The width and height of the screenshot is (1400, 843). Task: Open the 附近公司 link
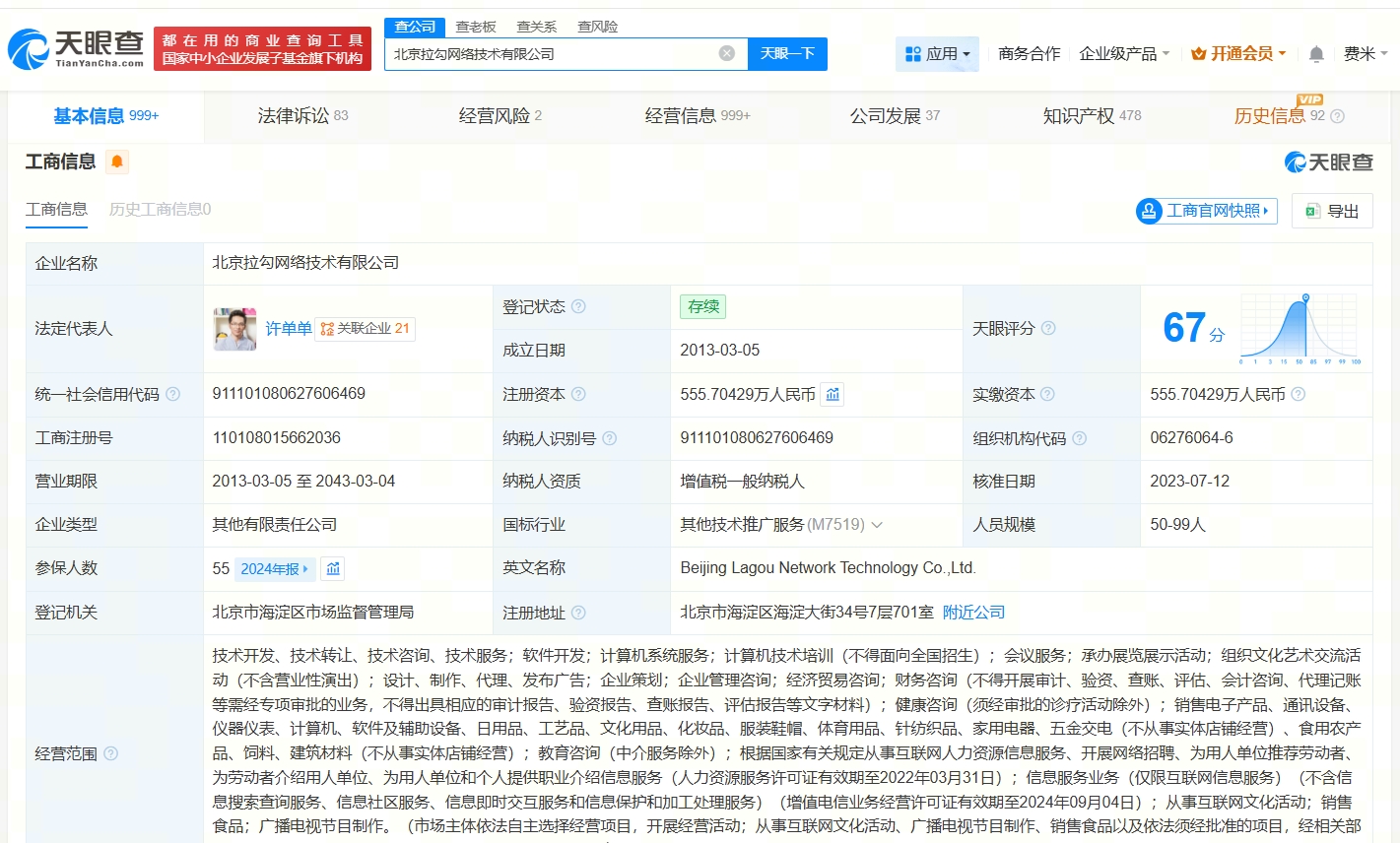[x=973, y=613]
